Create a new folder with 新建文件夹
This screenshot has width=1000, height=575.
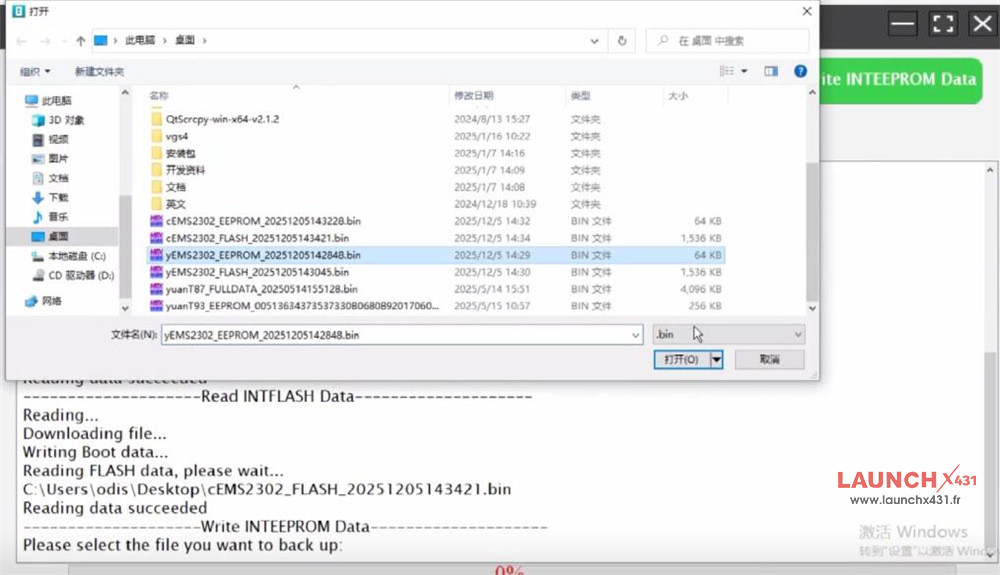(x=99, y=71)
